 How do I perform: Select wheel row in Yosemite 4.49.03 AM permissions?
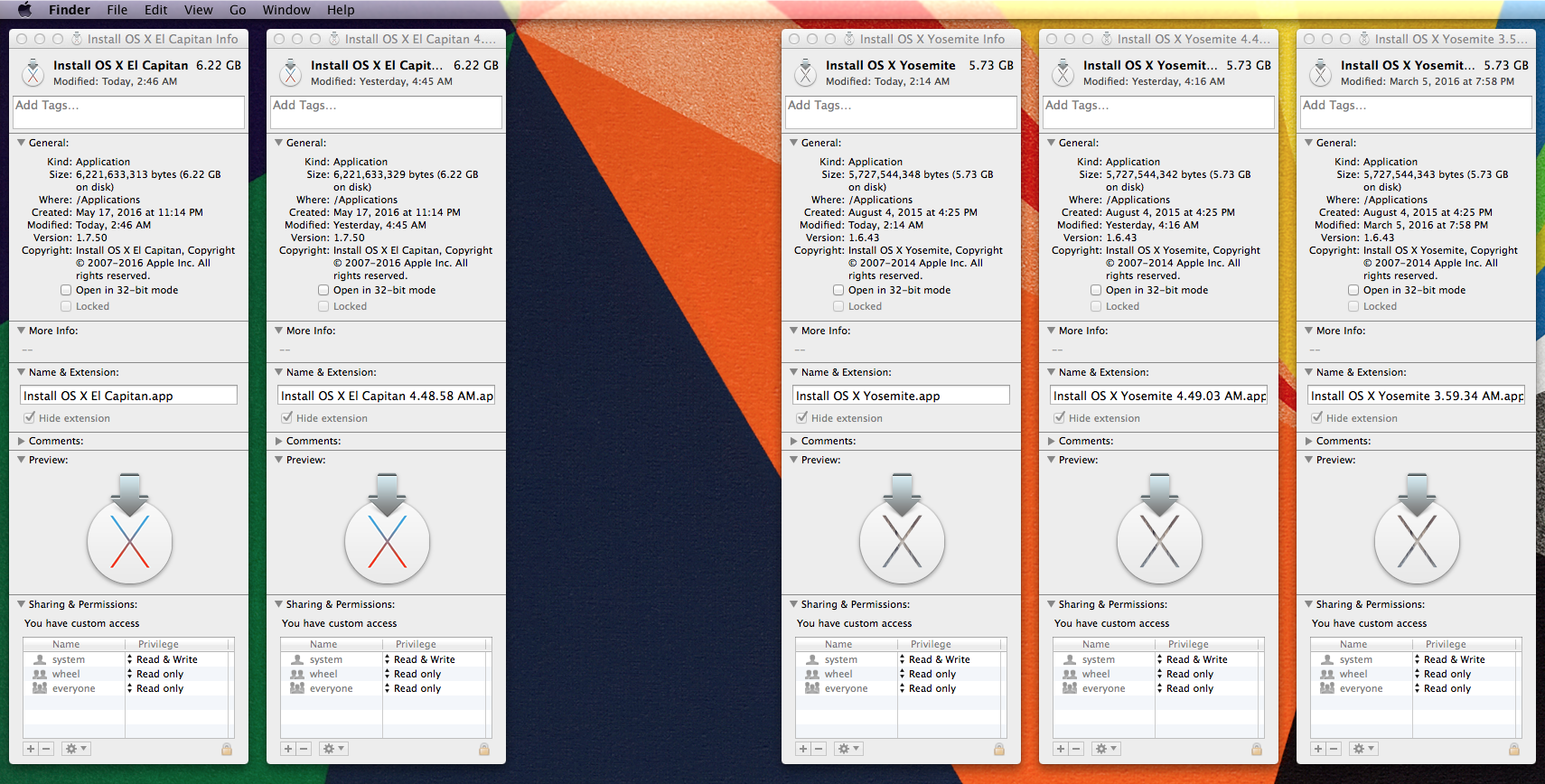(x=1158, y=674)
